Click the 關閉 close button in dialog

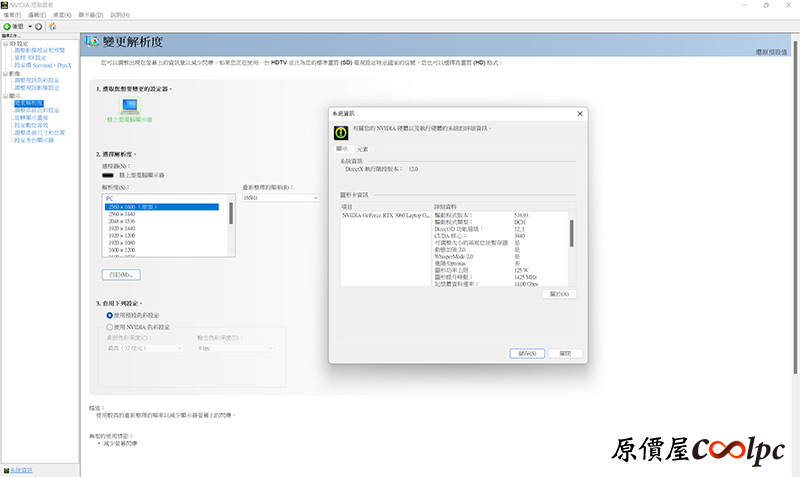point(565,354)
